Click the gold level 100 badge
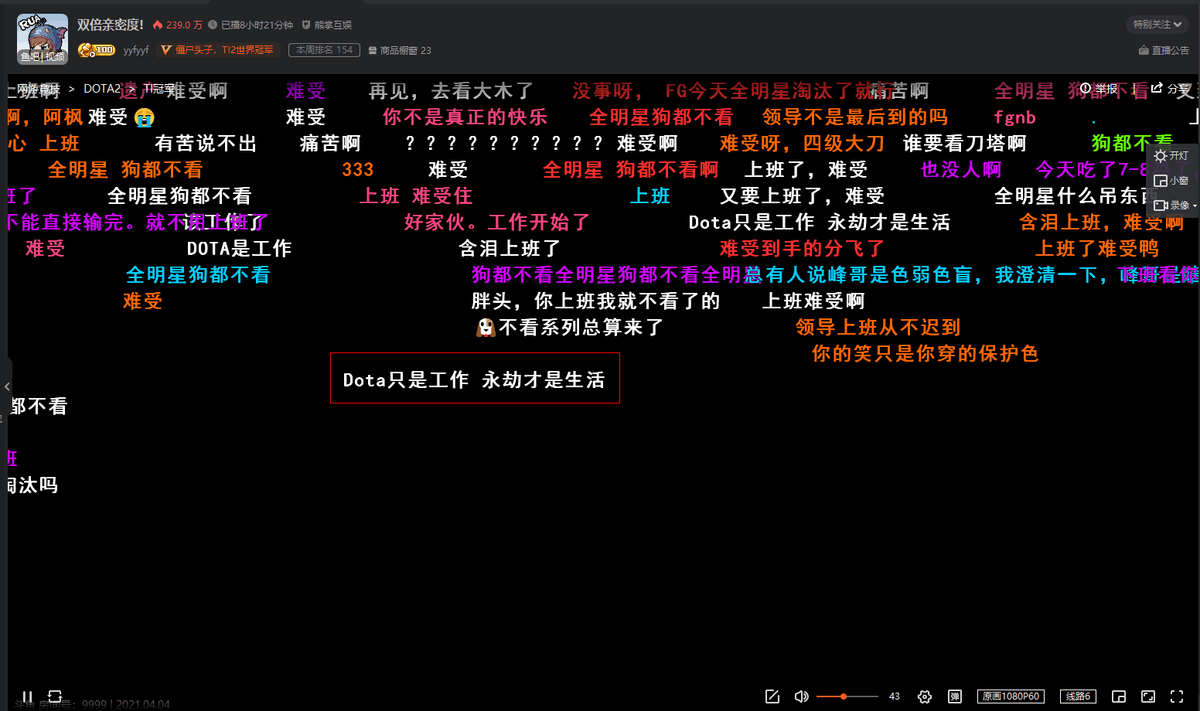The width and height of the screenshot is (1200, 711). pos(97,50)
